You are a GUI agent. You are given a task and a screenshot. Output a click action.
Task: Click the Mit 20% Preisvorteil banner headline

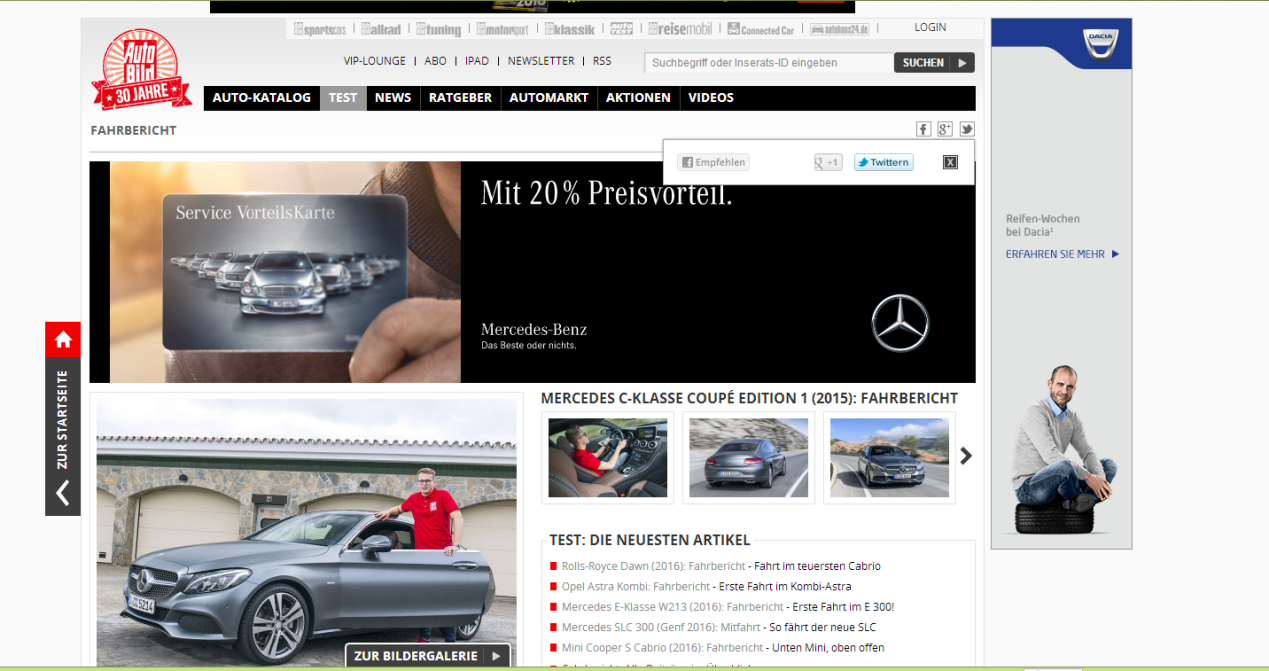pyautogui.click(x=606, y=192)
